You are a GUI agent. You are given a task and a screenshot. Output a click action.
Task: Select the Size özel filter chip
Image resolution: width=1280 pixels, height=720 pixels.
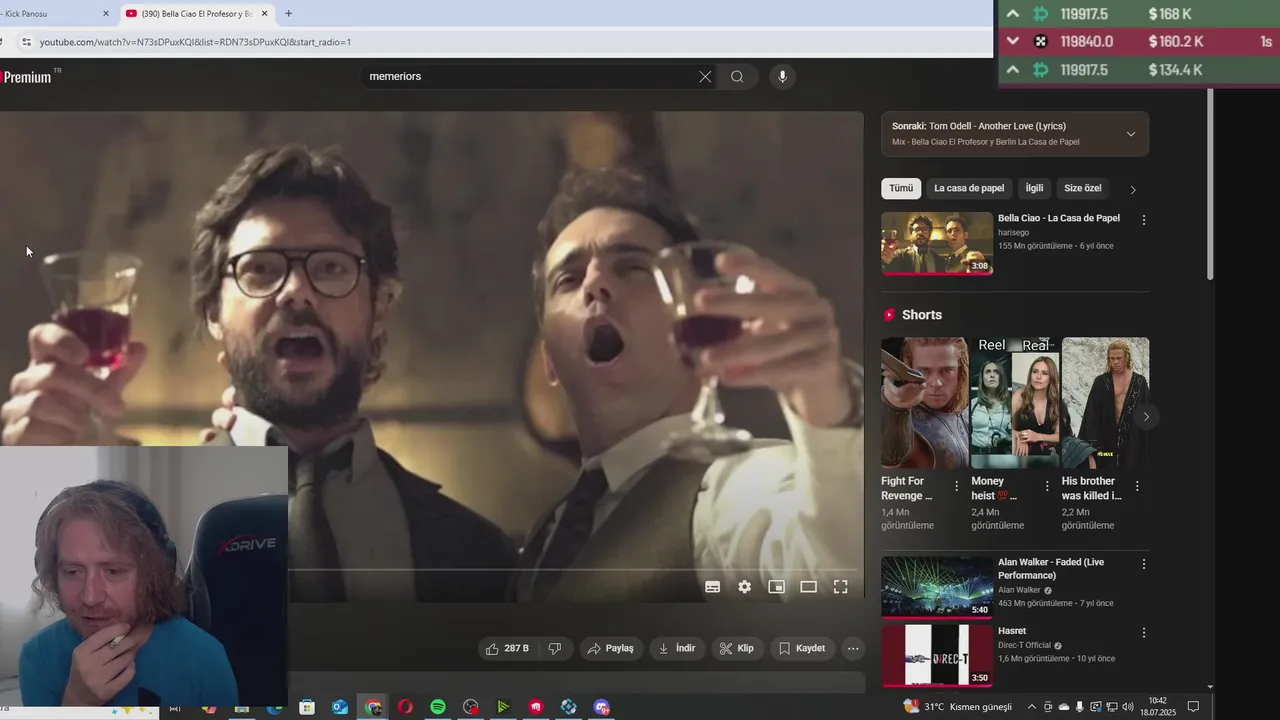pos(1082,188)
